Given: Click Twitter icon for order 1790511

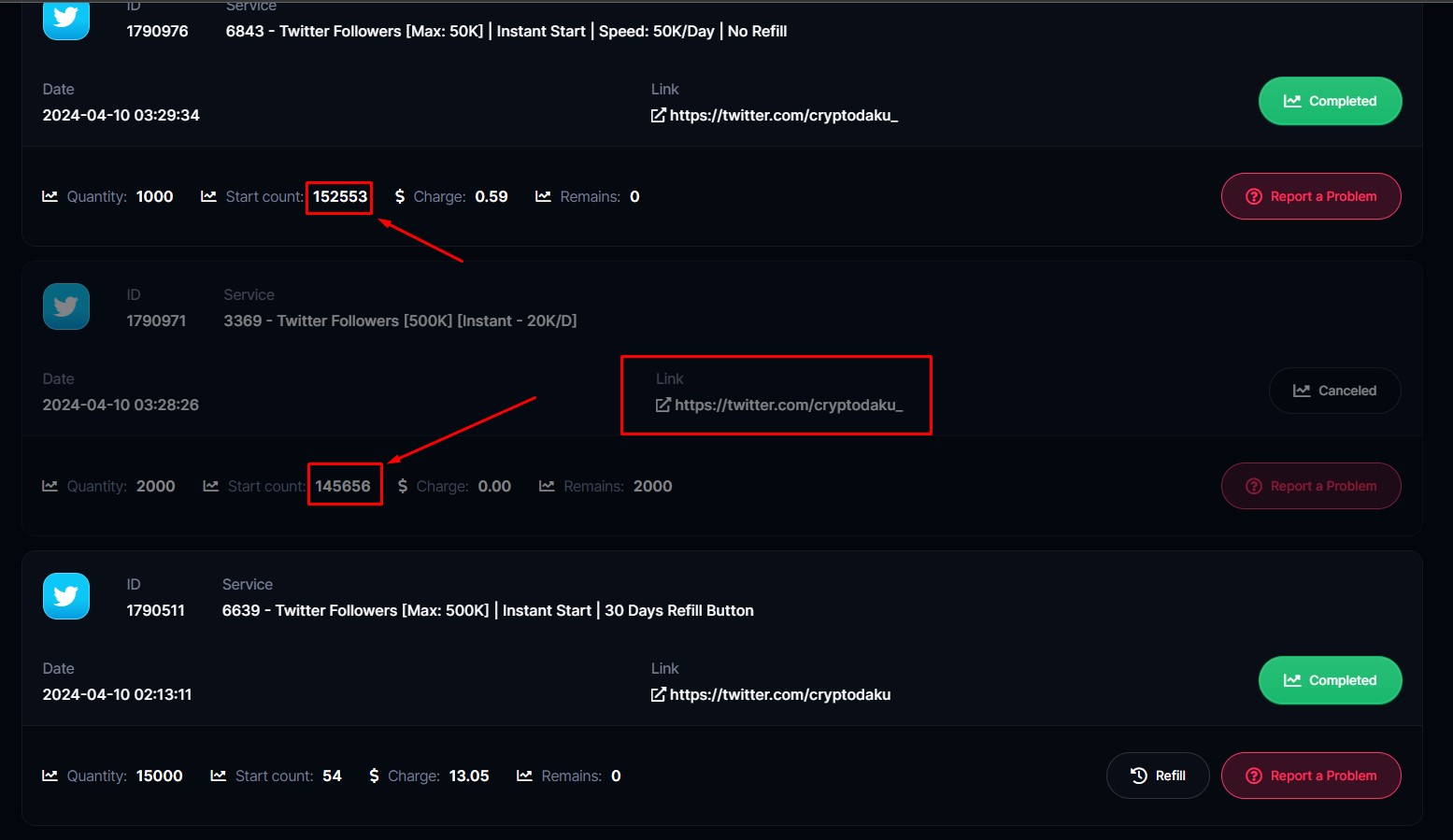Looking at the screenshot, I should click(66, 596).
